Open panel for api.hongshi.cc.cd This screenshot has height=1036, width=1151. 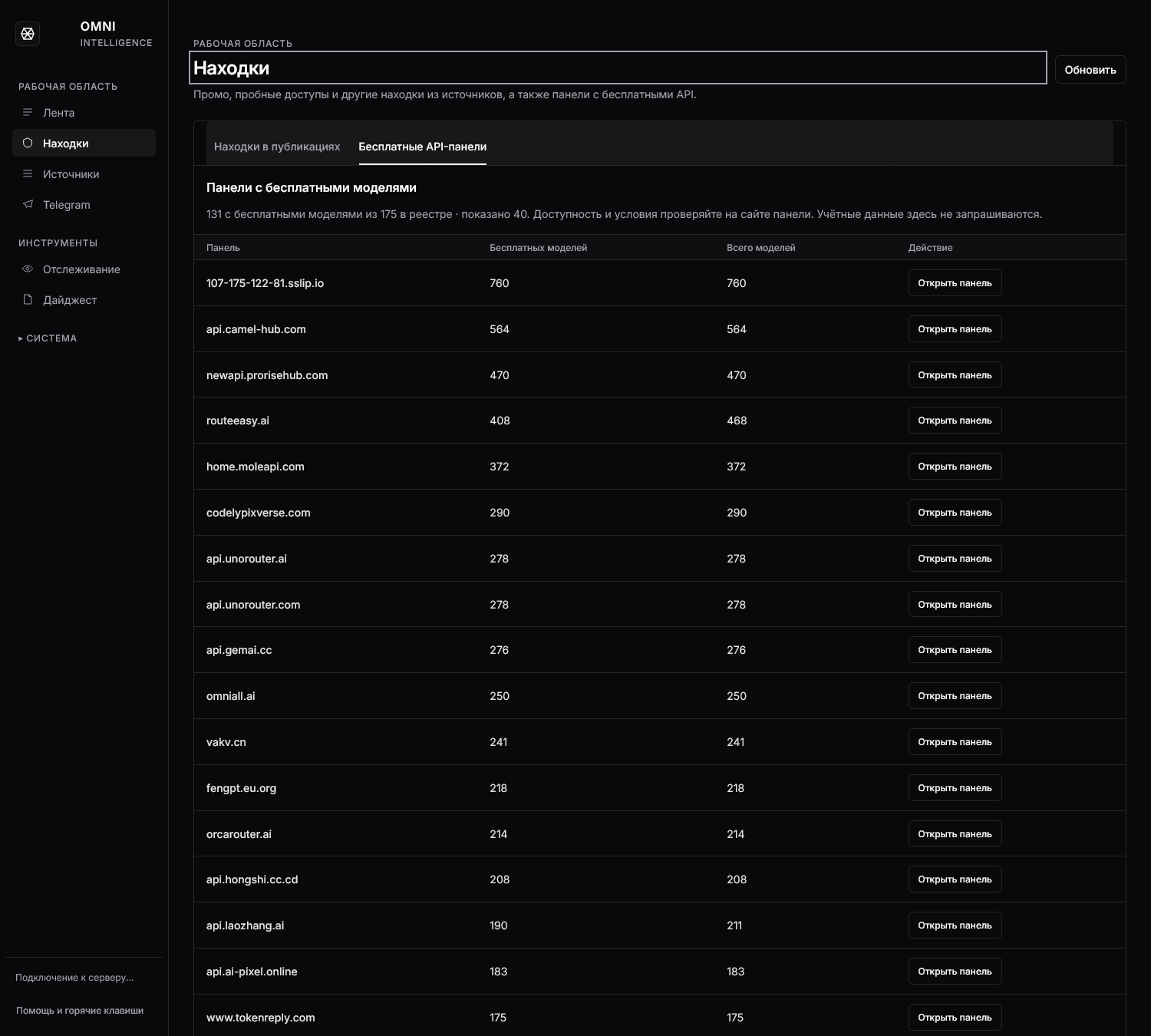[x=955, y=879]
